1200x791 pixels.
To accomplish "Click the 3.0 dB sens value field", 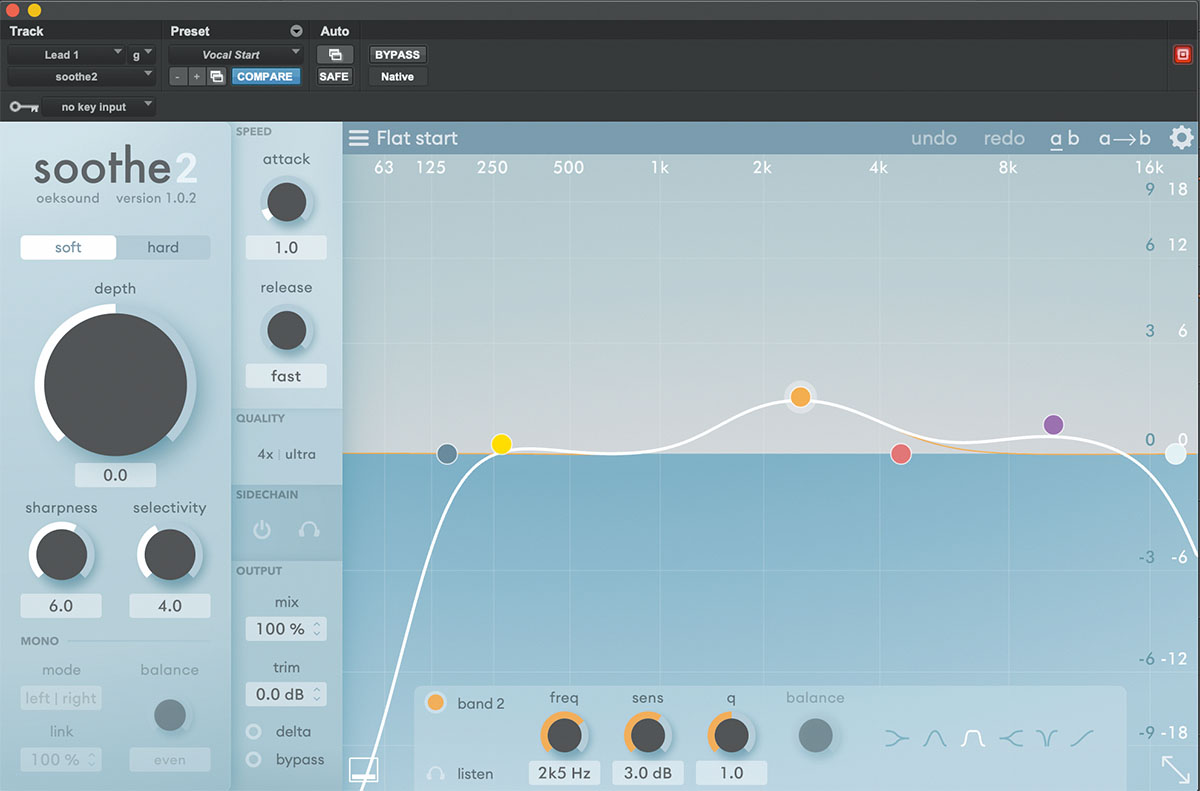I will click(x=648, y=773).
